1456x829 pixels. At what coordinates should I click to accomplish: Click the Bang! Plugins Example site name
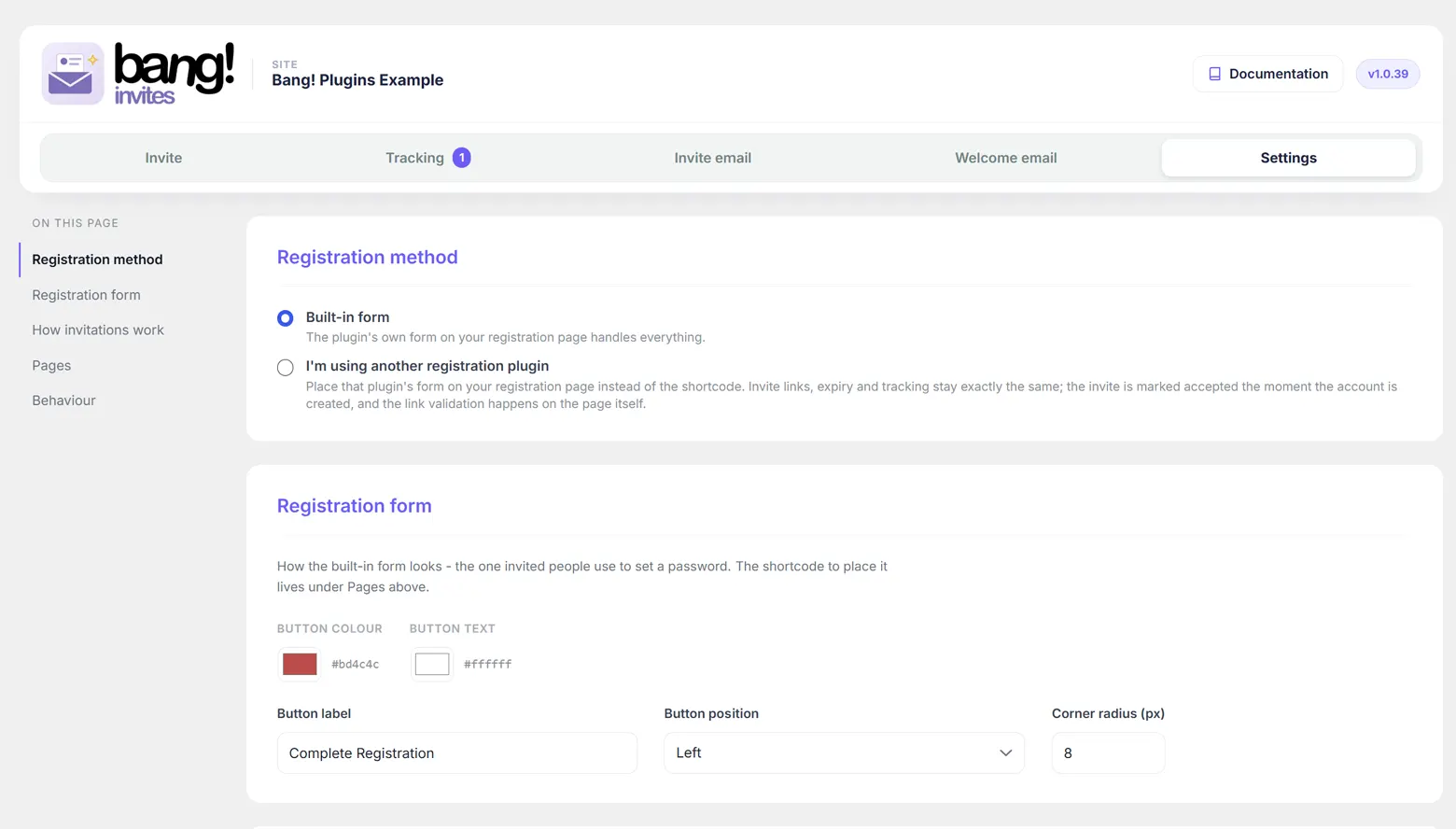point(357,80)
